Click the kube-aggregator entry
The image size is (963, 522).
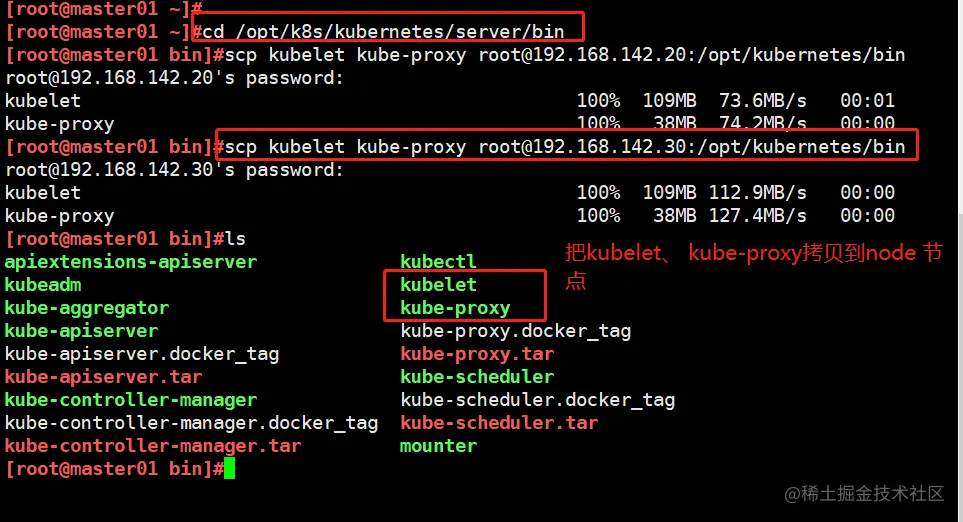click(x=87, y=308)
